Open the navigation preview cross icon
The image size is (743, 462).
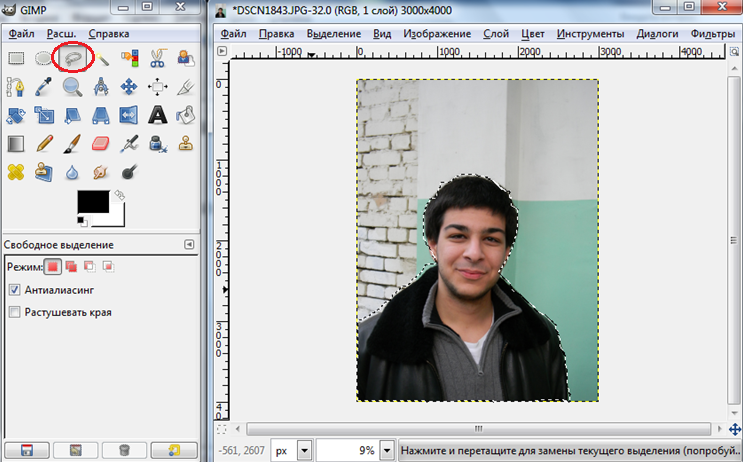pos(735,429)
